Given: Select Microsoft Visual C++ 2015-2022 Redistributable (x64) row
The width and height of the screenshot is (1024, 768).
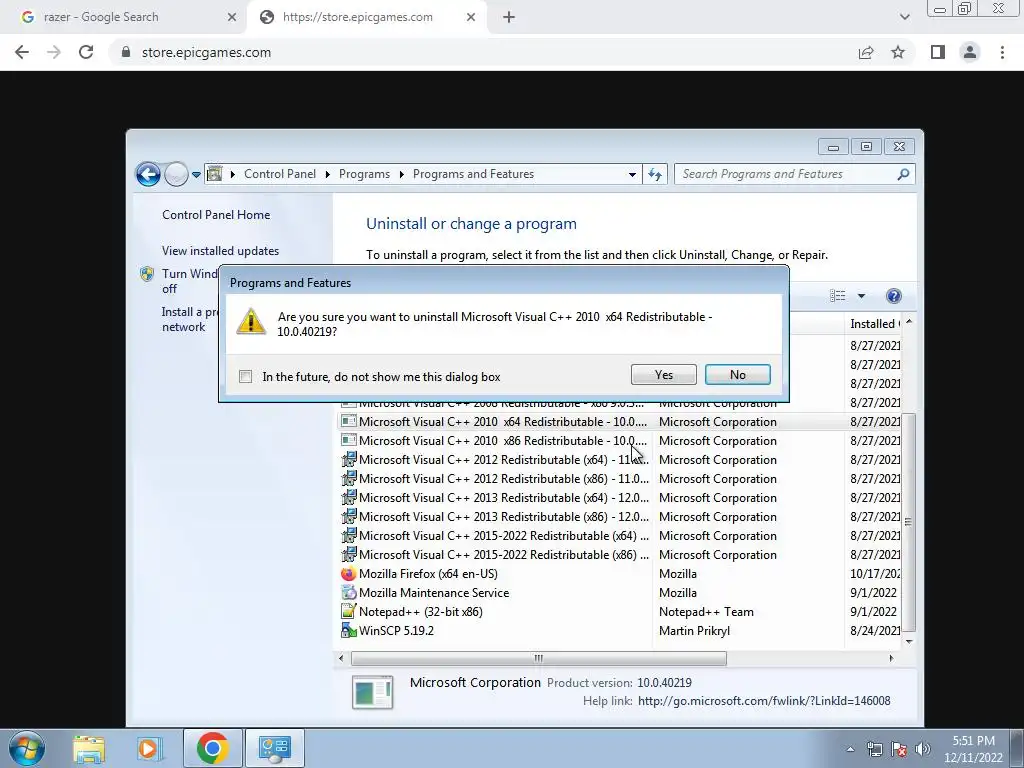Looking at the screenshot, I should click(620, 536).
